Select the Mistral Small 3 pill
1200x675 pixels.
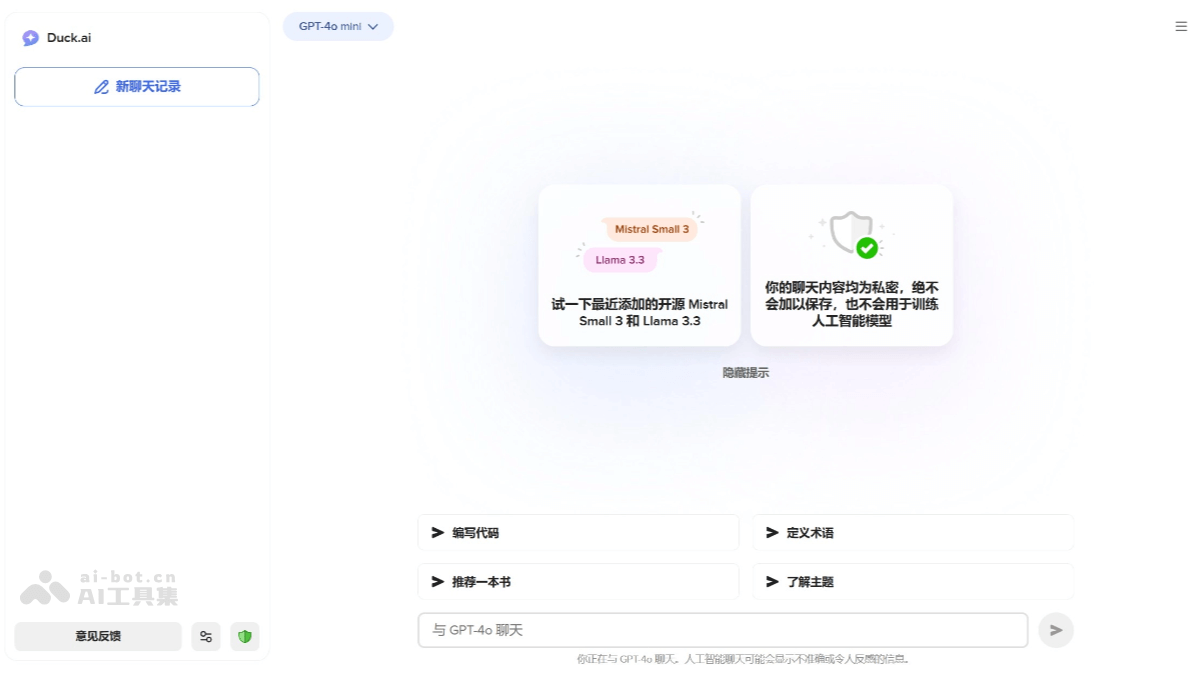pyautogui.click(x=652, y=229)
